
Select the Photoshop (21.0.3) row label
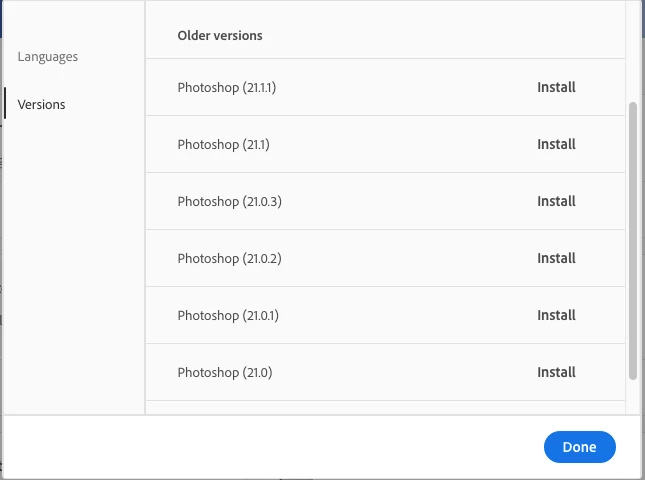pyautogui.click(x=229, y=201)
